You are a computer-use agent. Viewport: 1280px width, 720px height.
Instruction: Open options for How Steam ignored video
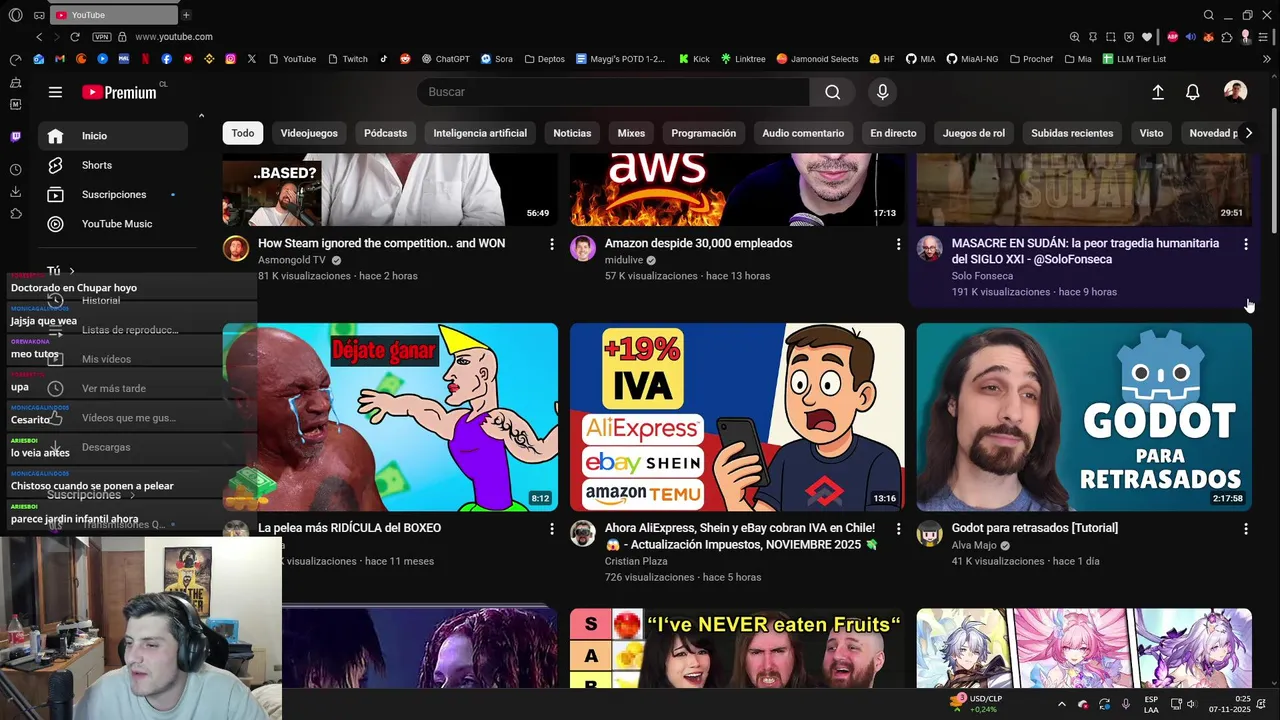[552, 244]
